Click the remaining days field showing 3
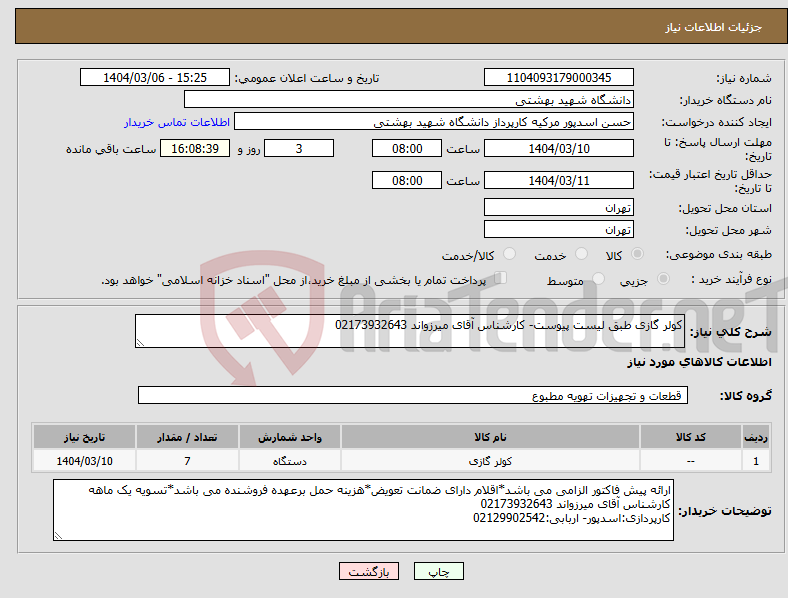Image resolution: width=788 pixels, height=598 pixels. click(299, 148)
